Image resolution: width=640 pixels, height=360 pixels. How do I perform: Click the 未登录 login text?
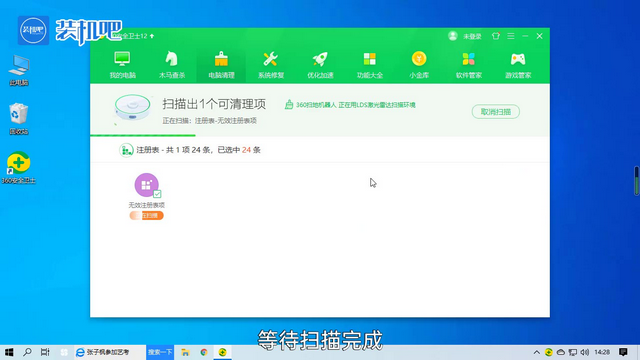point(472,36)
